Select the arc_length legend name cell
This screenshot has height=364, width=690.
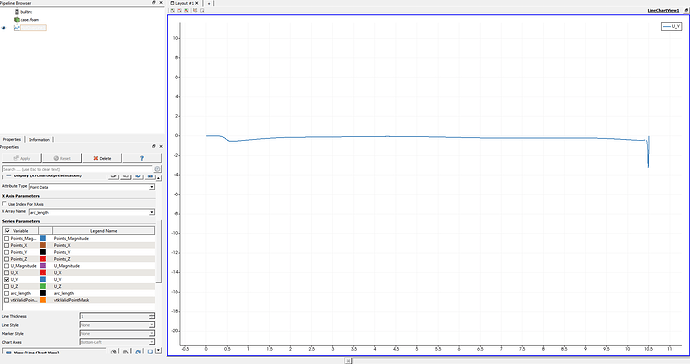click(x=103, y=293)
